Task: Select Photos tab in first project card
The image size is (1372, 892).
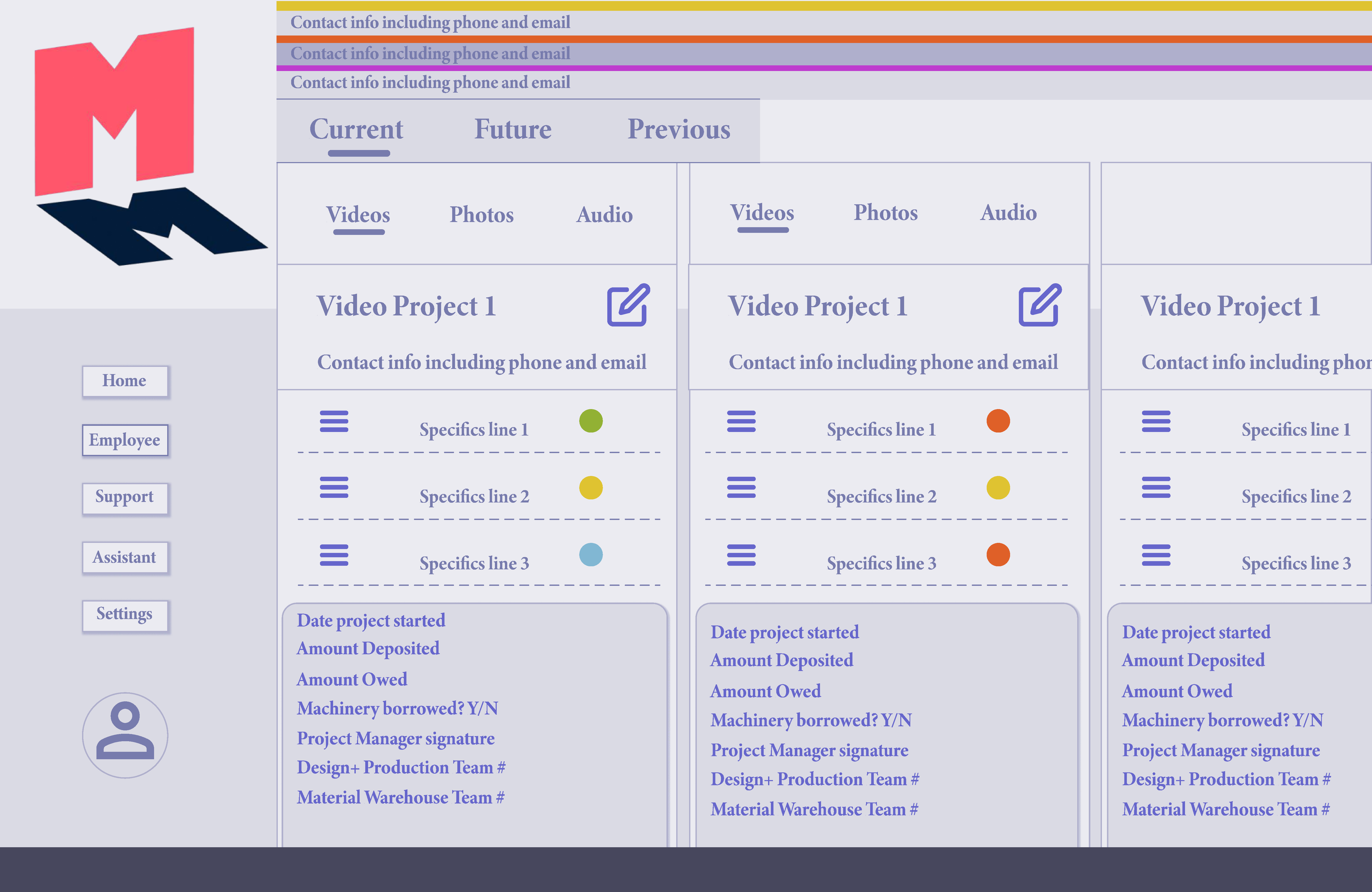Action: click(481, 215)
